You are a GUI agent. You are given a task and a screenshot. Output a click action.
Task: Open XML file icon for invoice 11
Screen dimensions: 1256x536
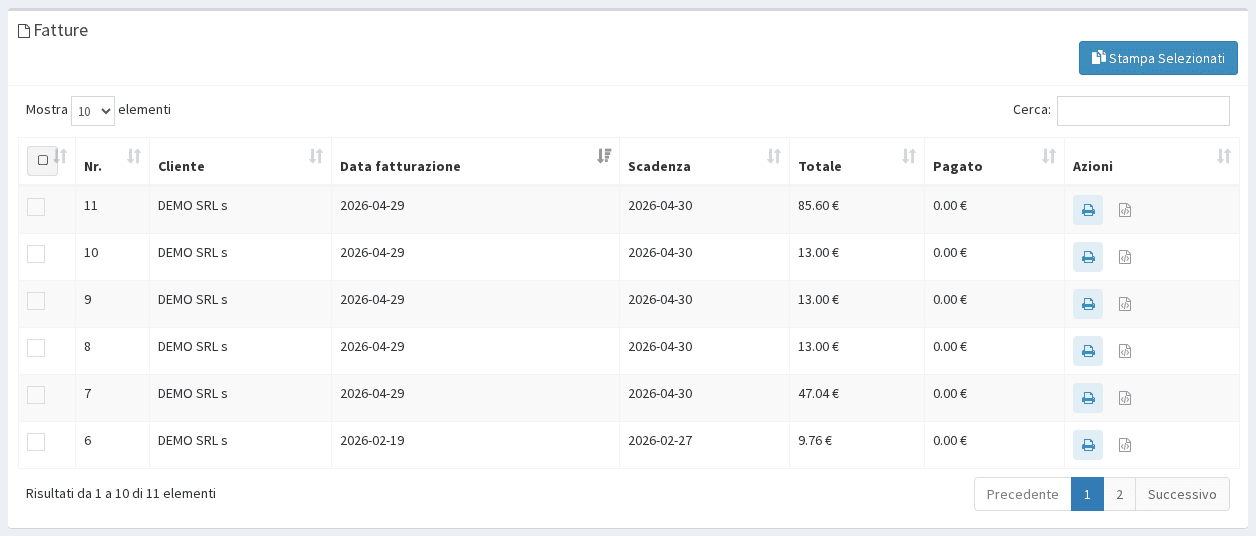pos(1125,210)
